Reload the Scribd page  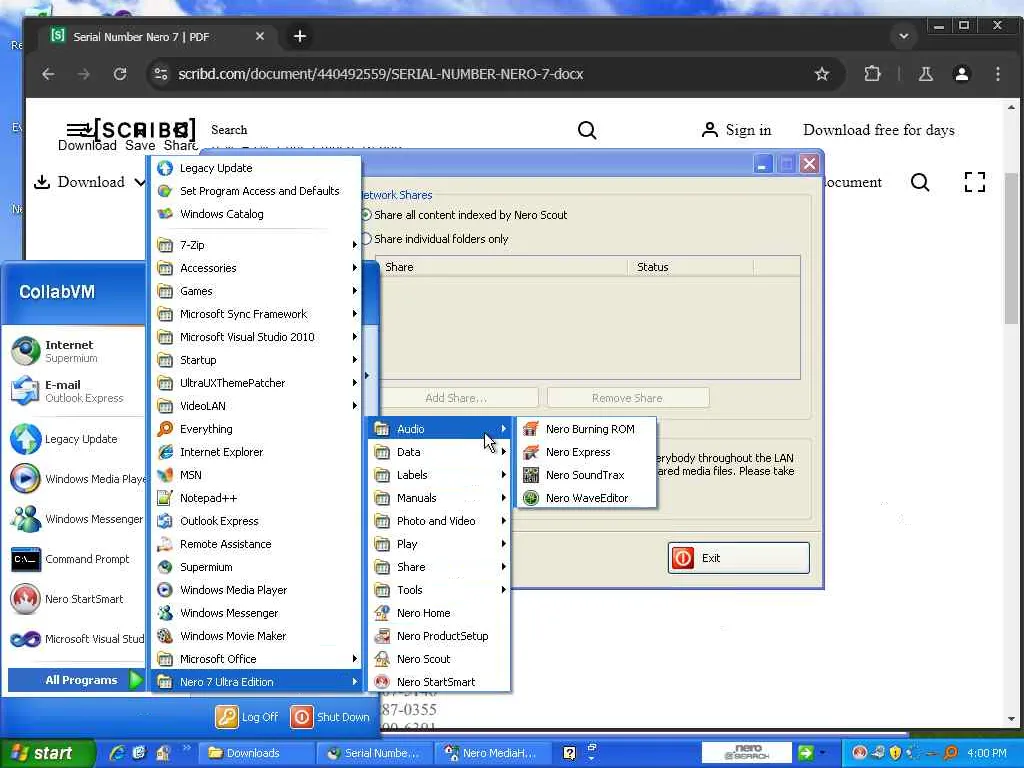(120, 74)
